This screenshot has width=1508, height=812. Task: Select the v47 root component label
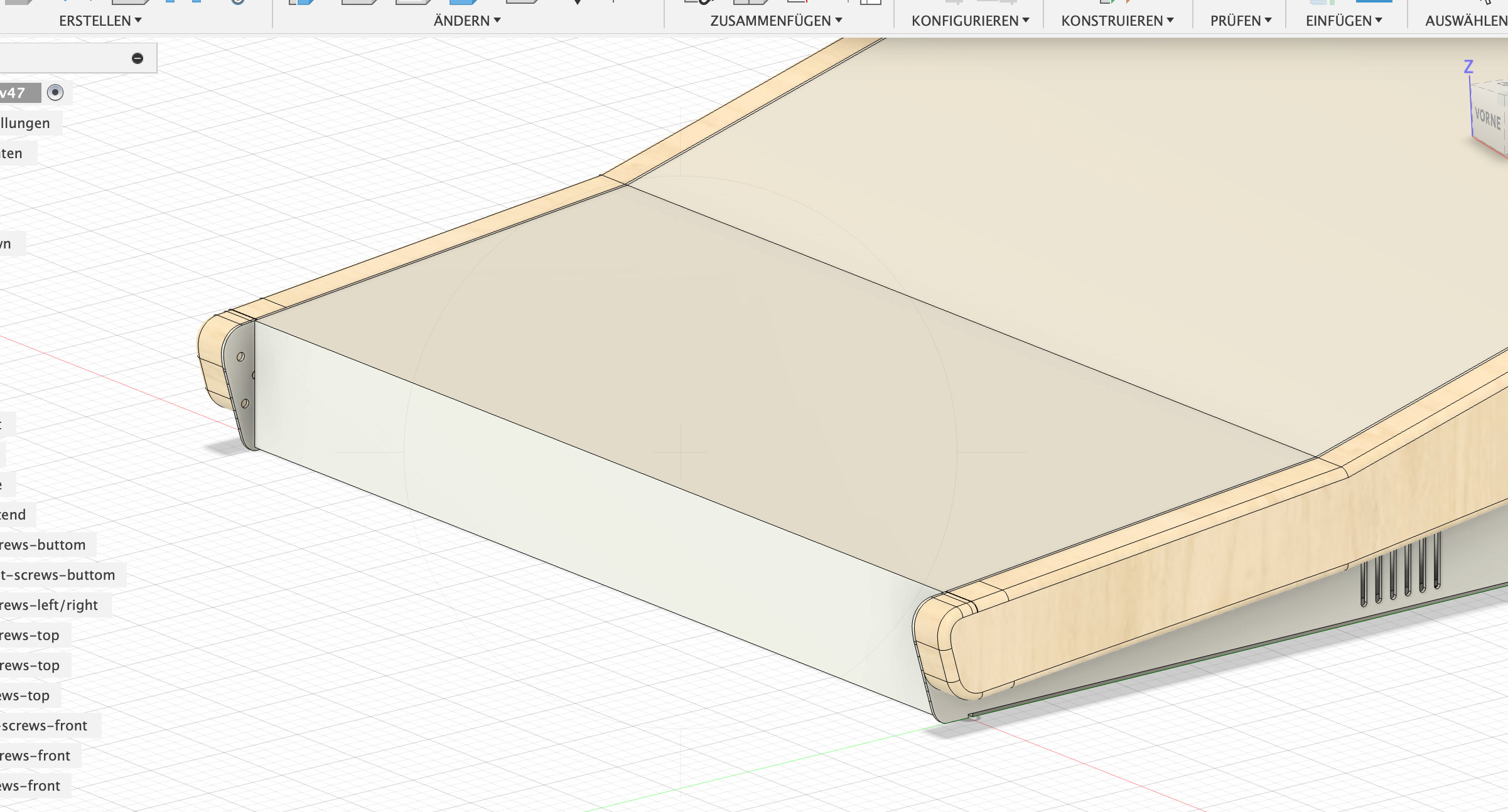tap(14, 93)
